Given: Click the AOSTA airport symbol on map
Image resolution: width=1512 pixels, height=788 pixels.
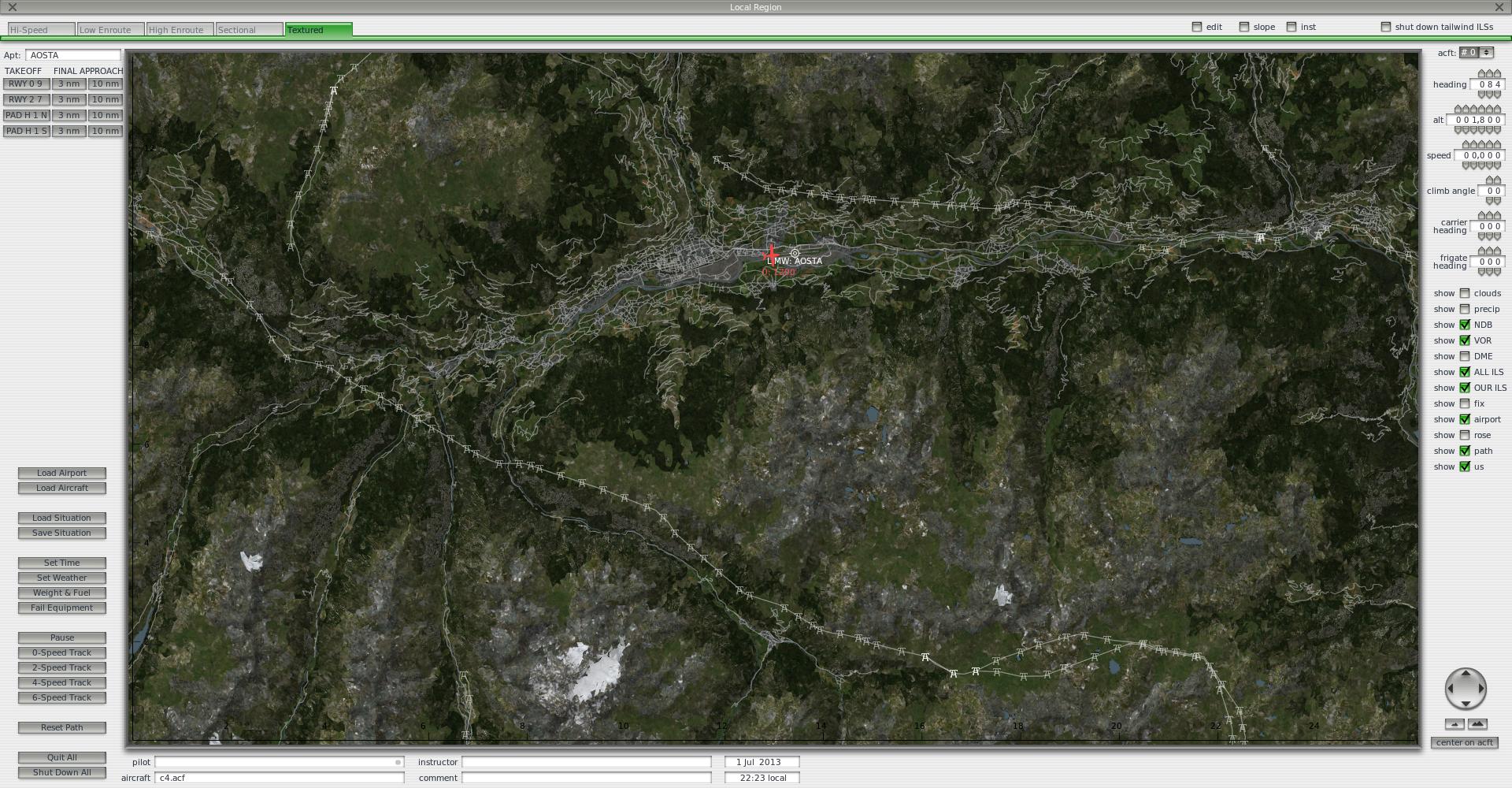Looking at the screenshot, I should [795, 253].
